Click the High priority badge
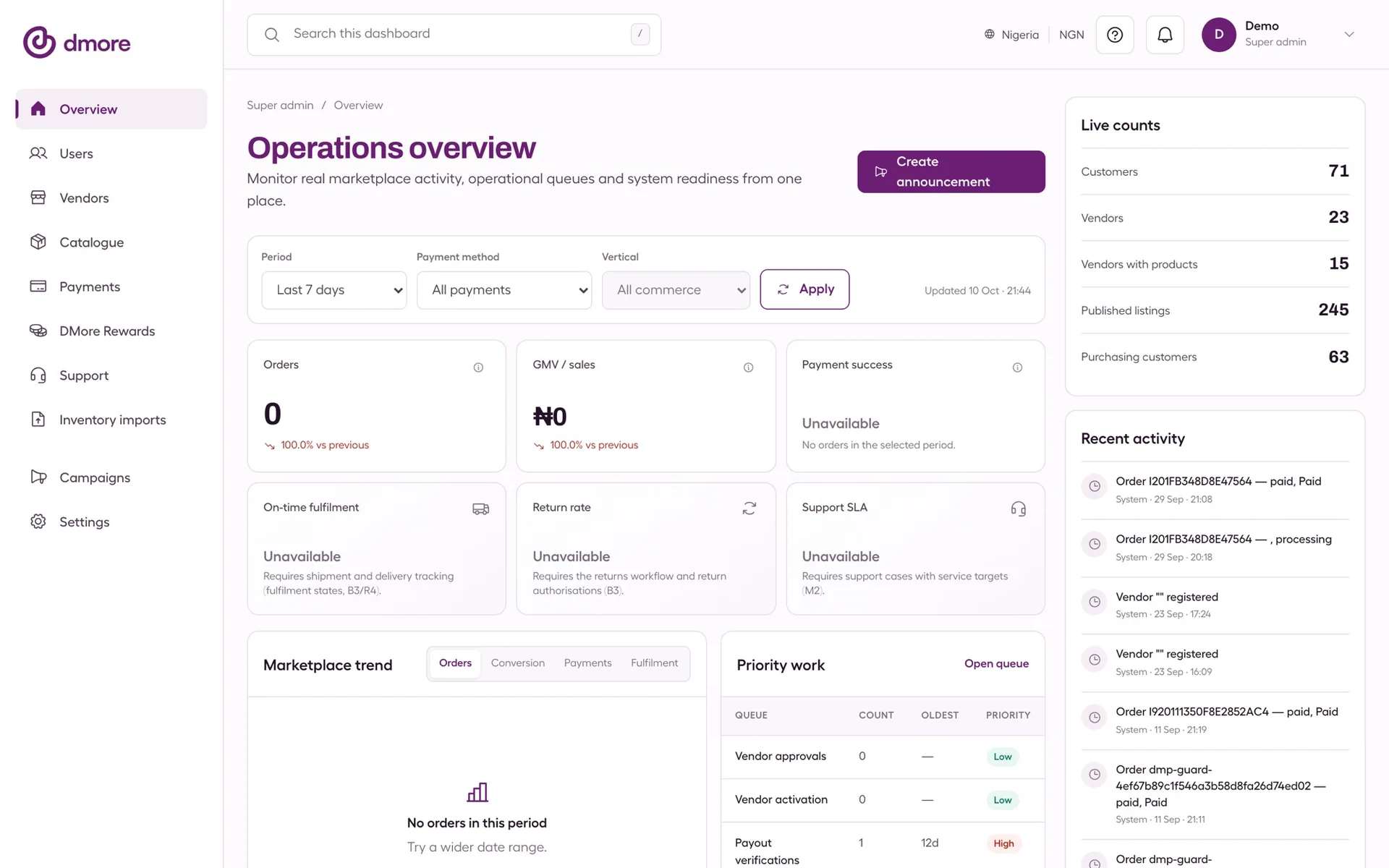 coord(1003,843)
